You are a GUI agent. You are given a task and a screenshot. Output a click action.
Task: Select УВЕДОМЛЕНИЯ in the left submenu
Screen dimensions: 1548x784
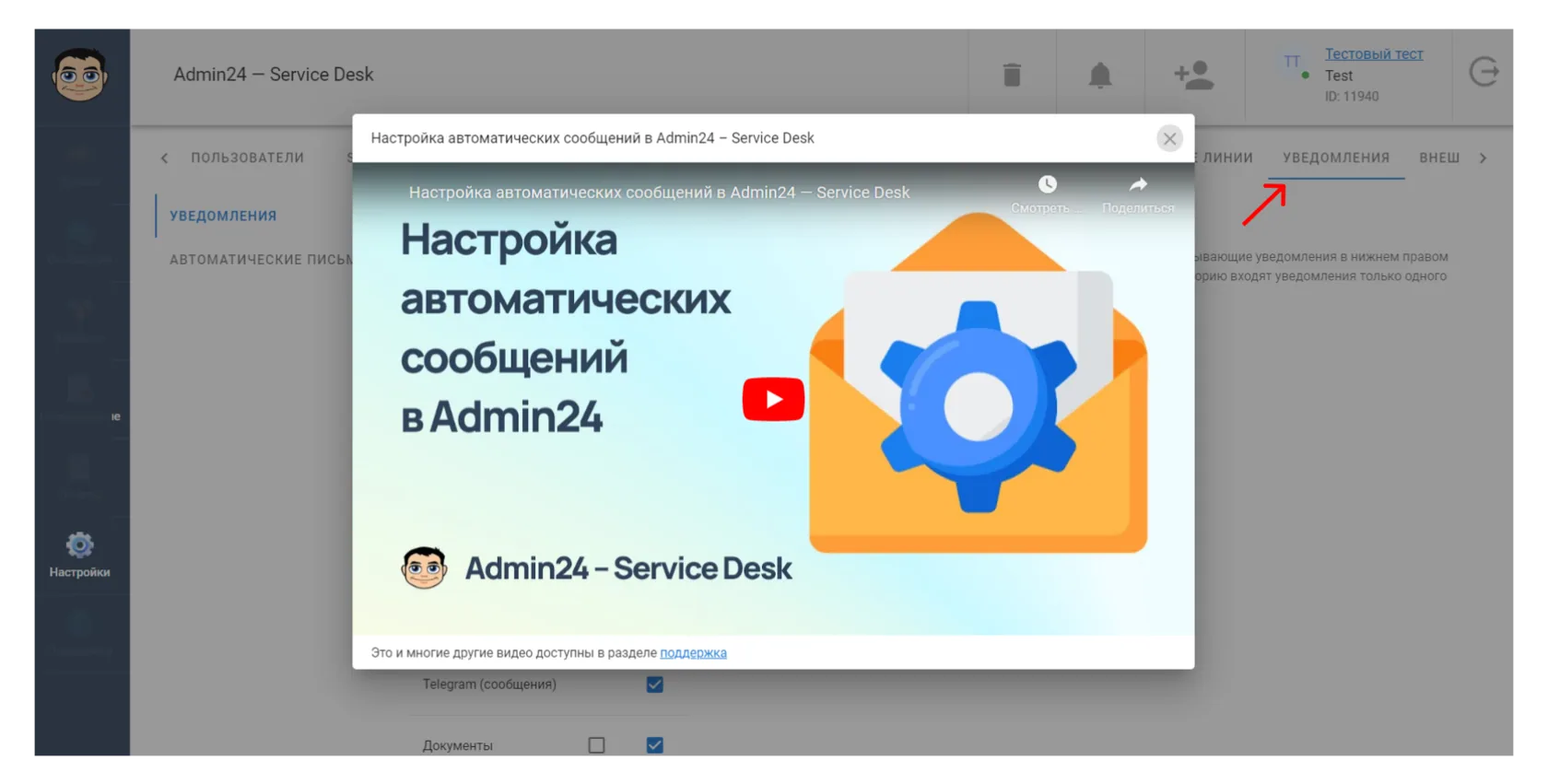tap(223, 216)
